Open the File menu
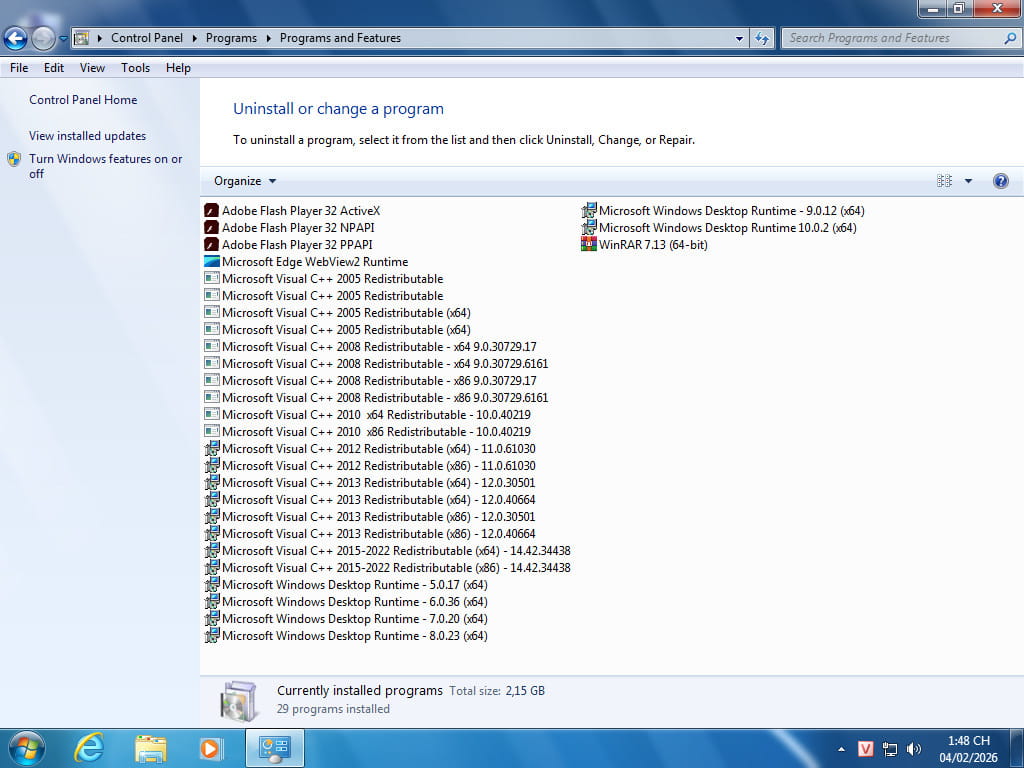This screenshot has height=768, width=1024. [19, 67]
